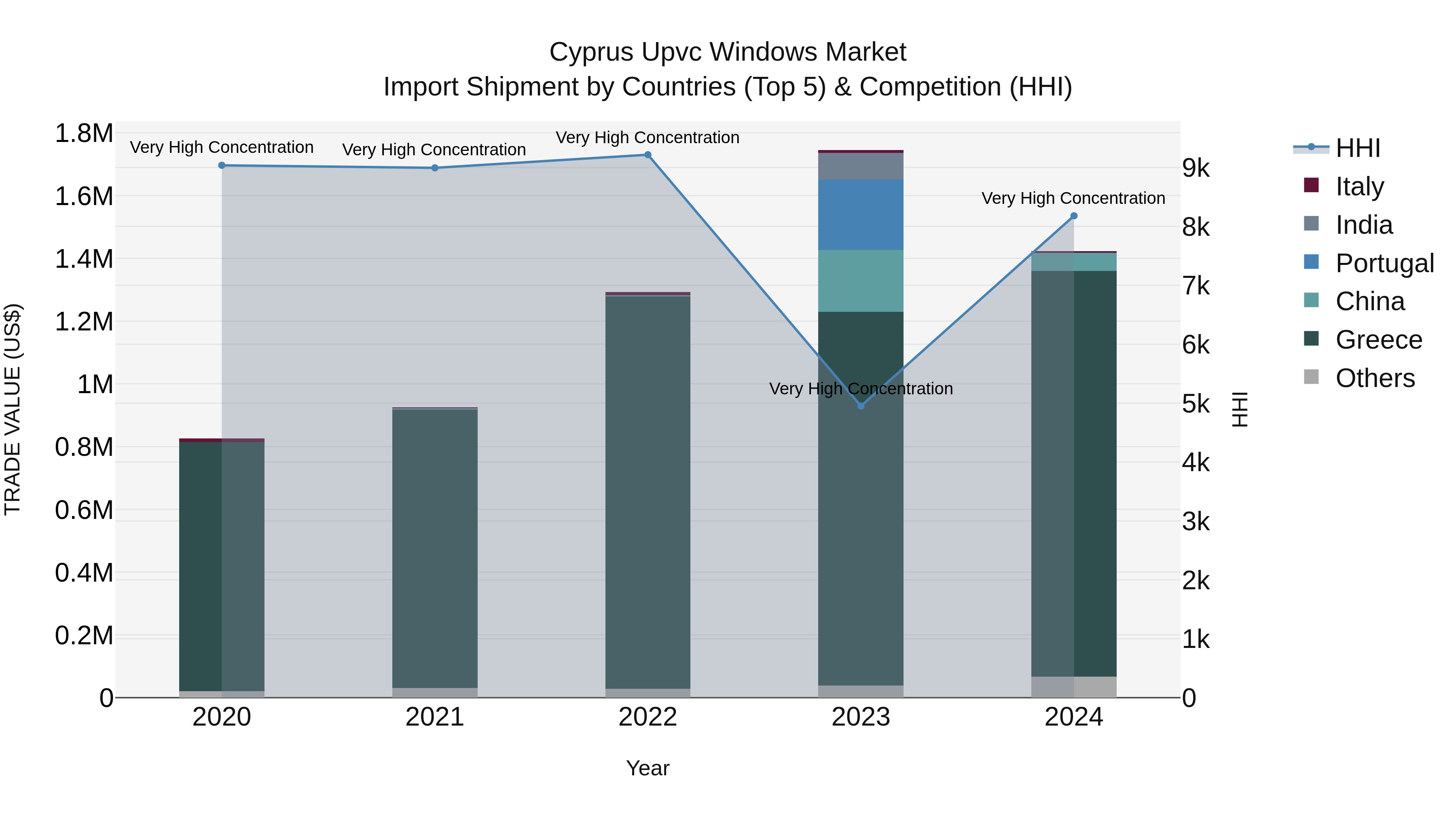The image size is (1456, 819).
Task: Click the 2020 x-axis label
Action: tap(222, 717)
